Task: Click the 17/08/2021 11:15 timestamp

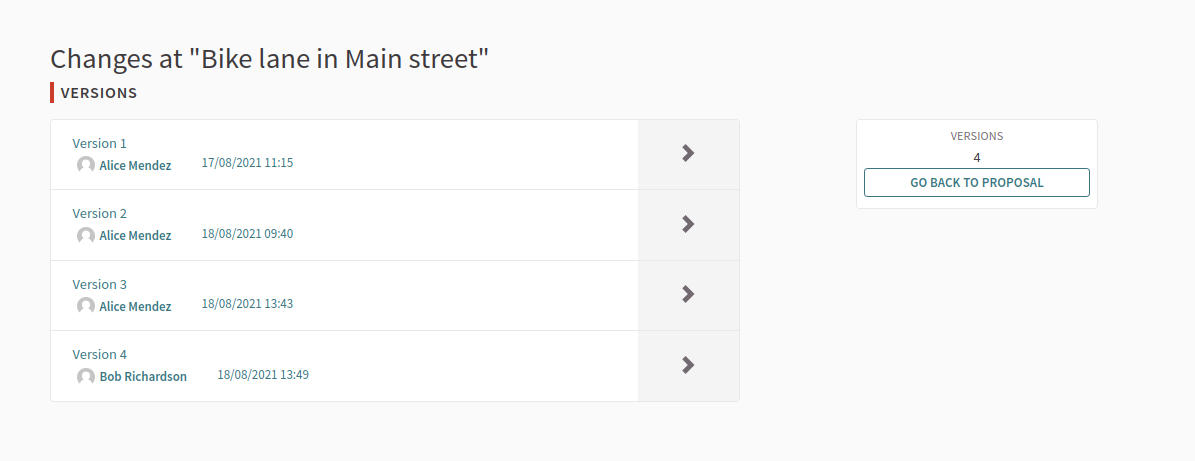Action: [x=247, y=162]
